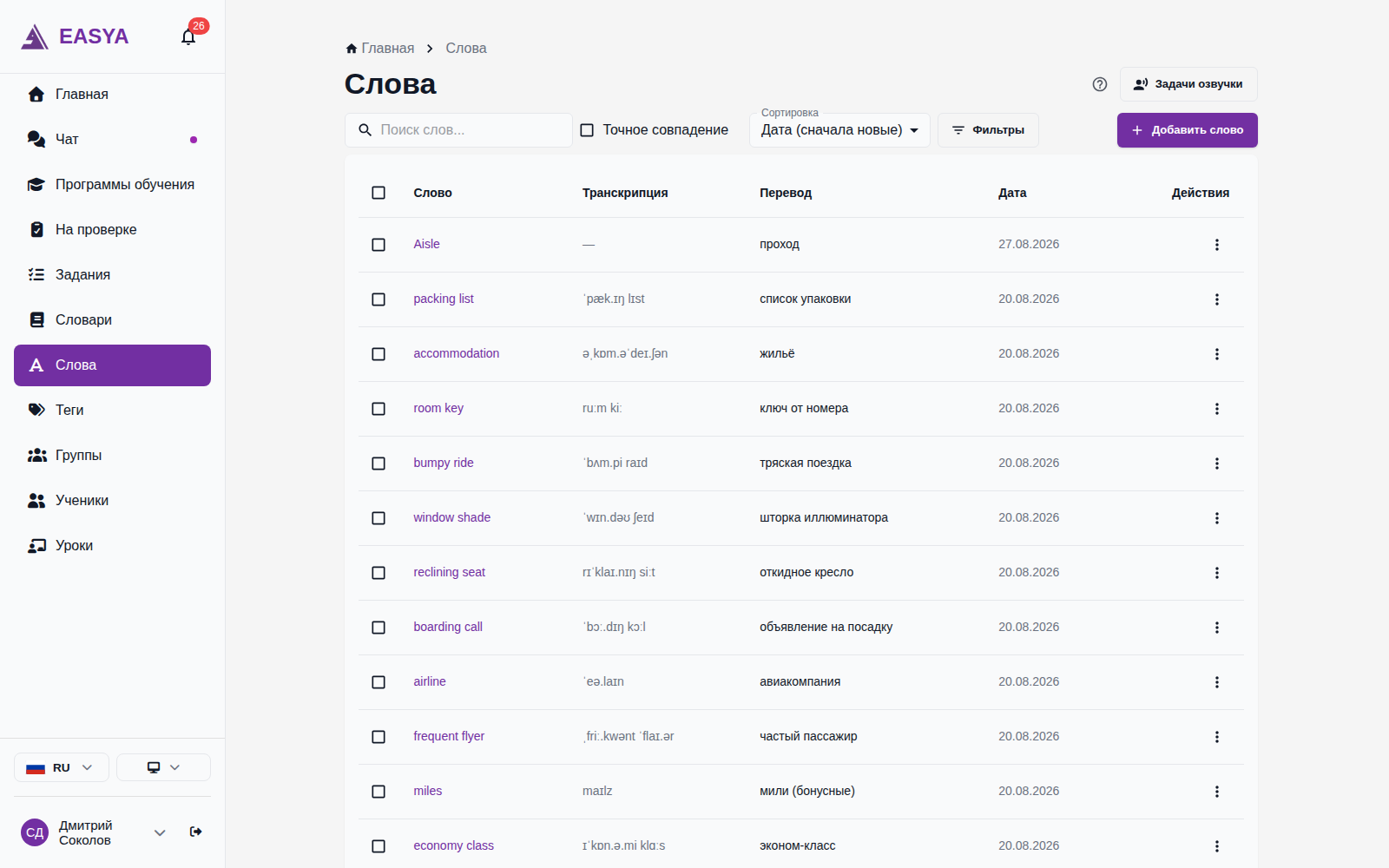Click the logout icon beside Дмитрий Соколов
1389x868 pixels.
(196, 832)
